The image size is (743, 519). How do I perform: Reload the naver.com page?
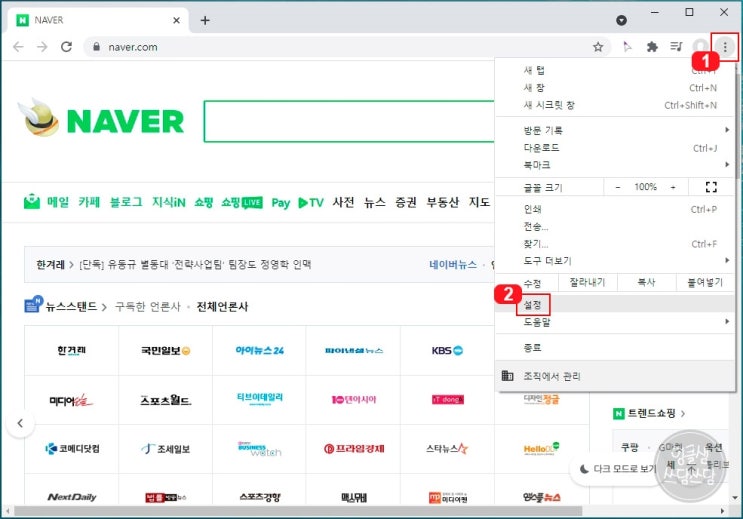pyautogui.click(x=66, y=47)
